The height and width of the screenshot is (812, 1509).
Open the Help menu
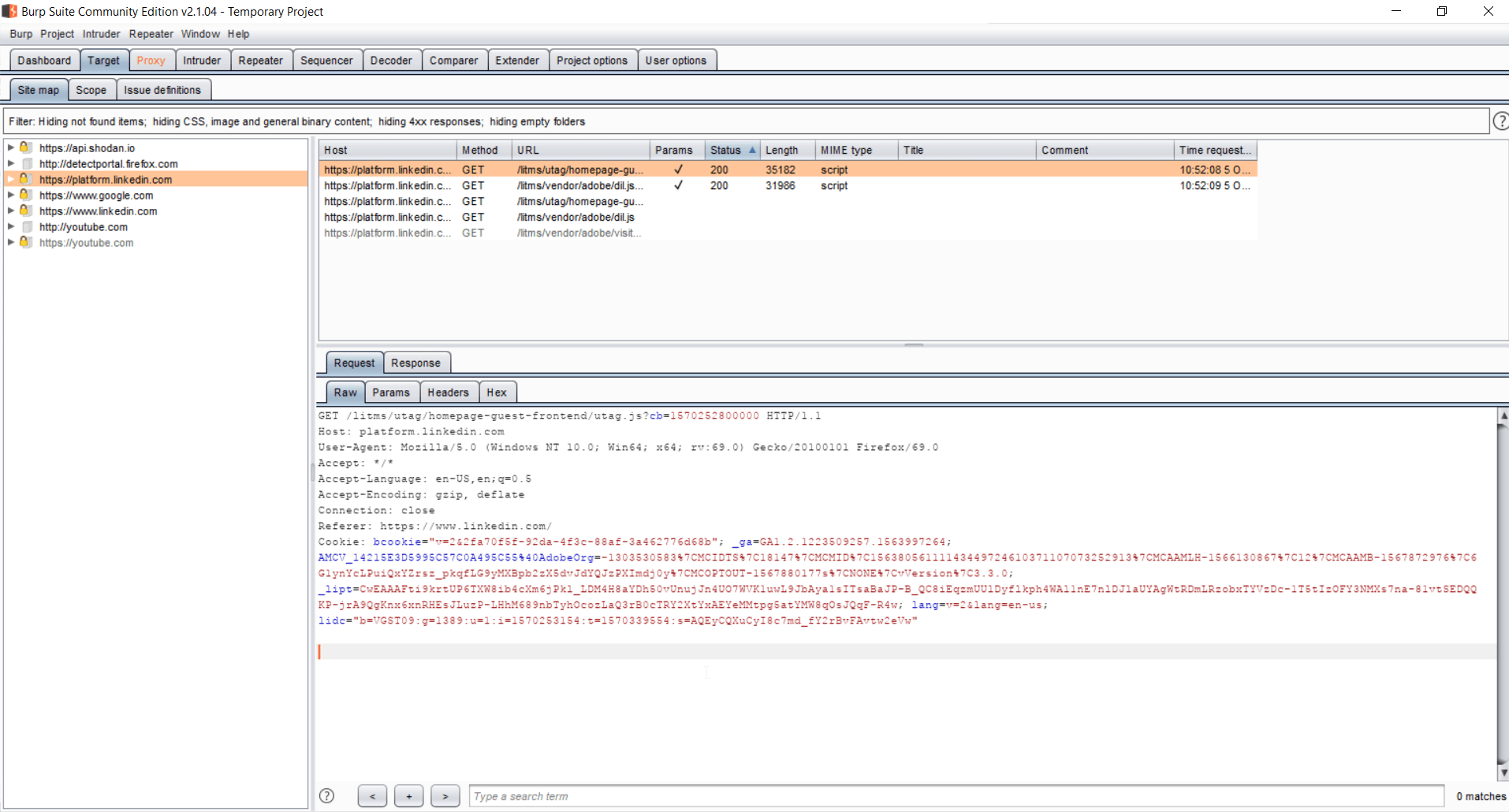238,34
